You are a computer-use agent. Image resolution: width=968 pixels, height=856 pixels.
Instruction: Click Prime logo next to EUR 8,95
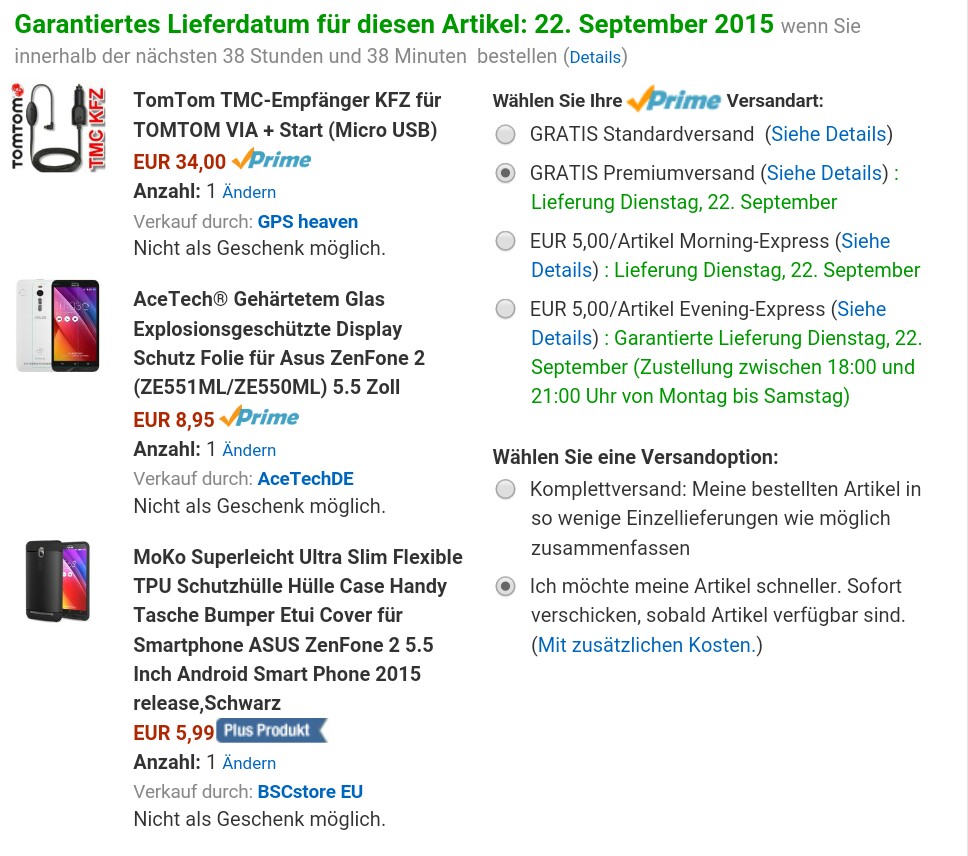tap(259, 418)
